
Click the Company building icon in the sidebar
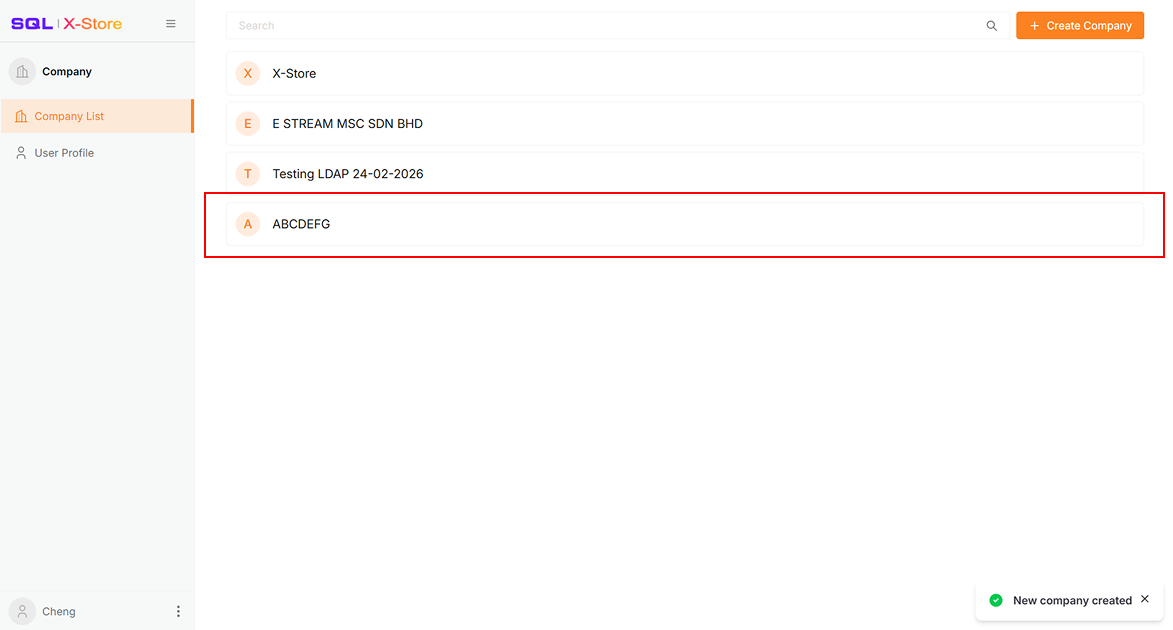click(x=22, y=72)
